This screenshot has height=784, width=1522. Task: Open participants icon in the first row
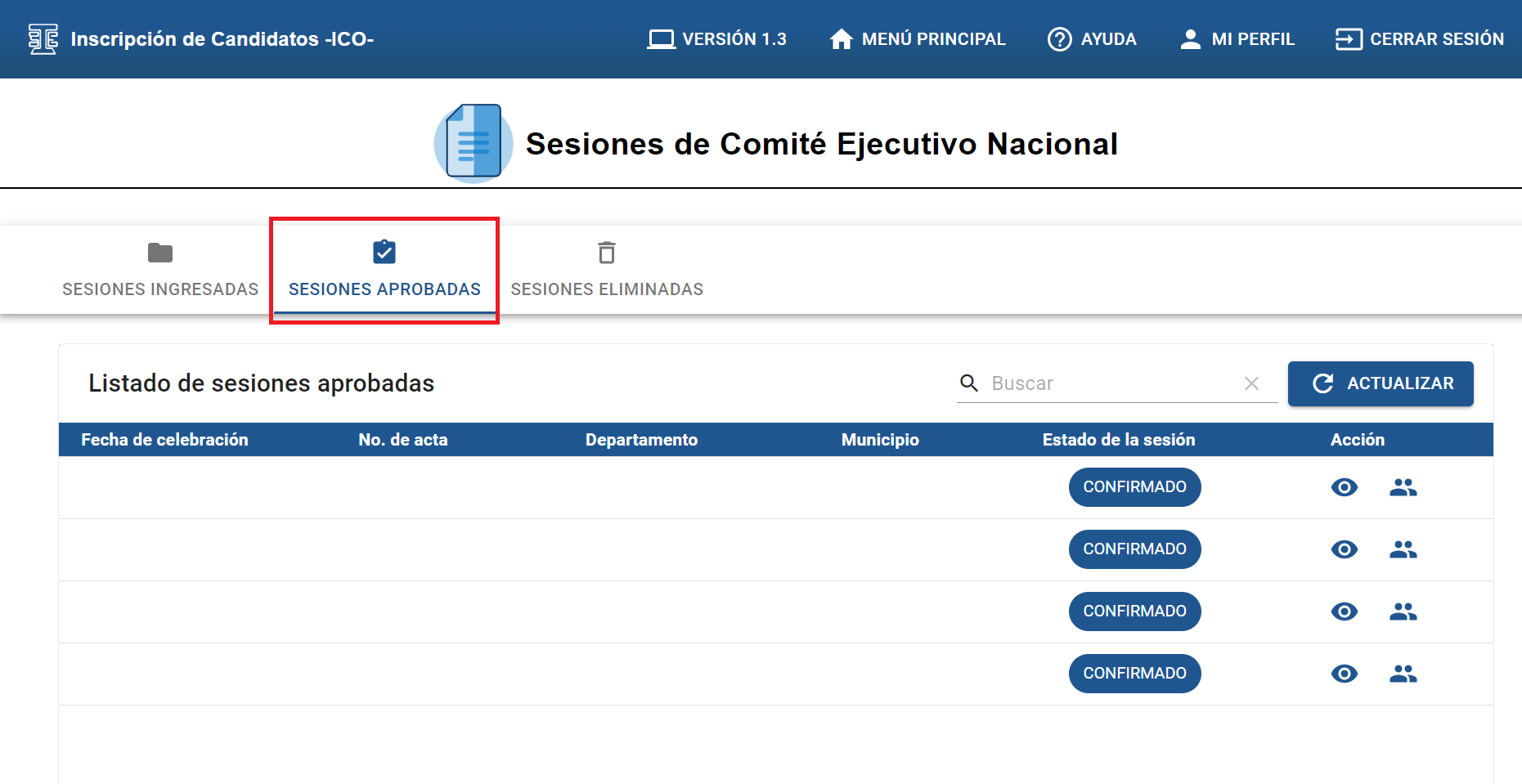pos(1403,487)
